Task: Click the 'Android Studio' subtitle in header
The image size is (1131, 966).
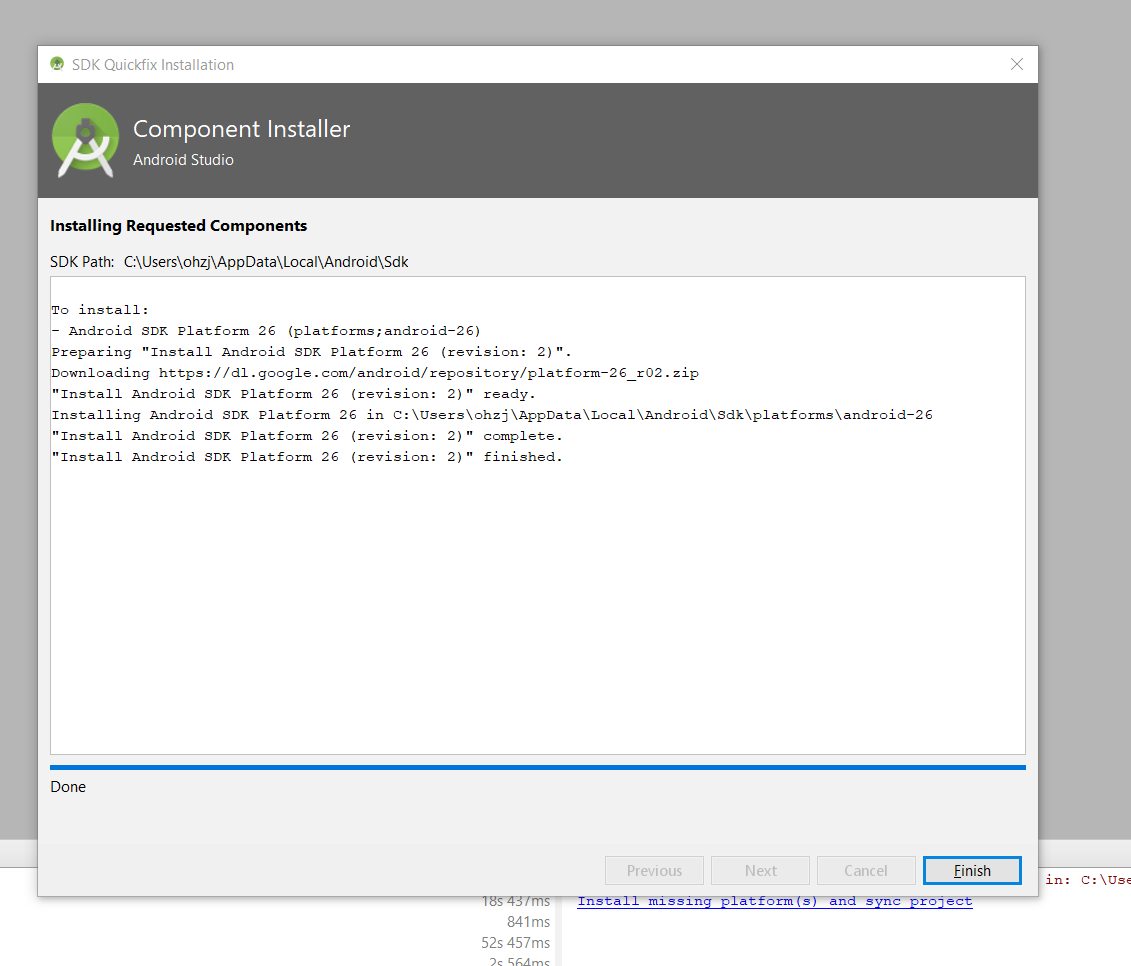Action: click(183, 159)
